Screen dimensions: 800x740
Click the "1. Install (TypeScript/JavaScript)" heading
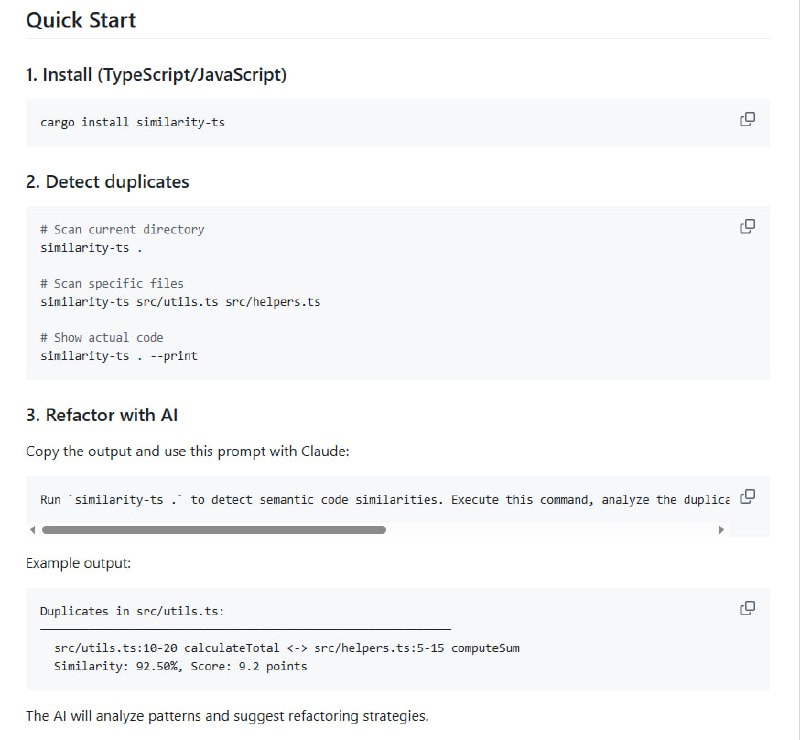tap(156, 75)
